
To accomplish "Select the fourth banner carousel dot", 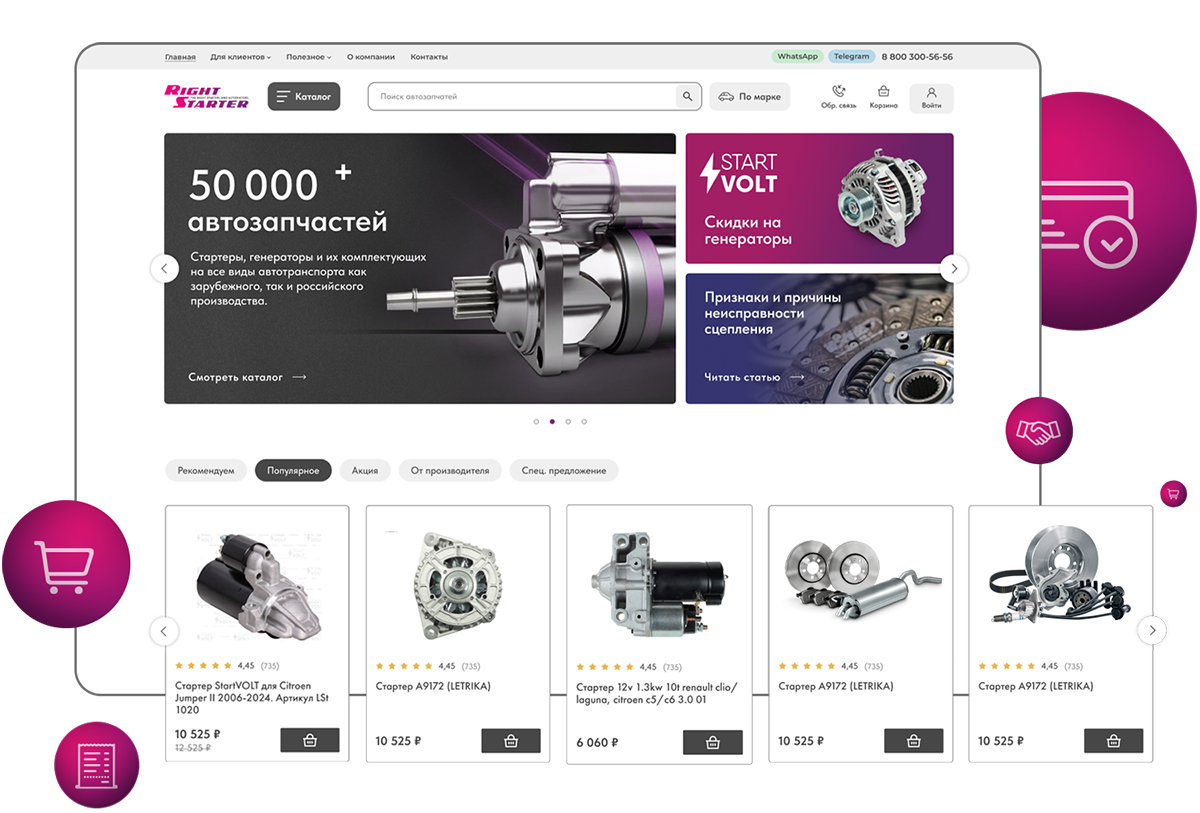I will click(584, 421).
